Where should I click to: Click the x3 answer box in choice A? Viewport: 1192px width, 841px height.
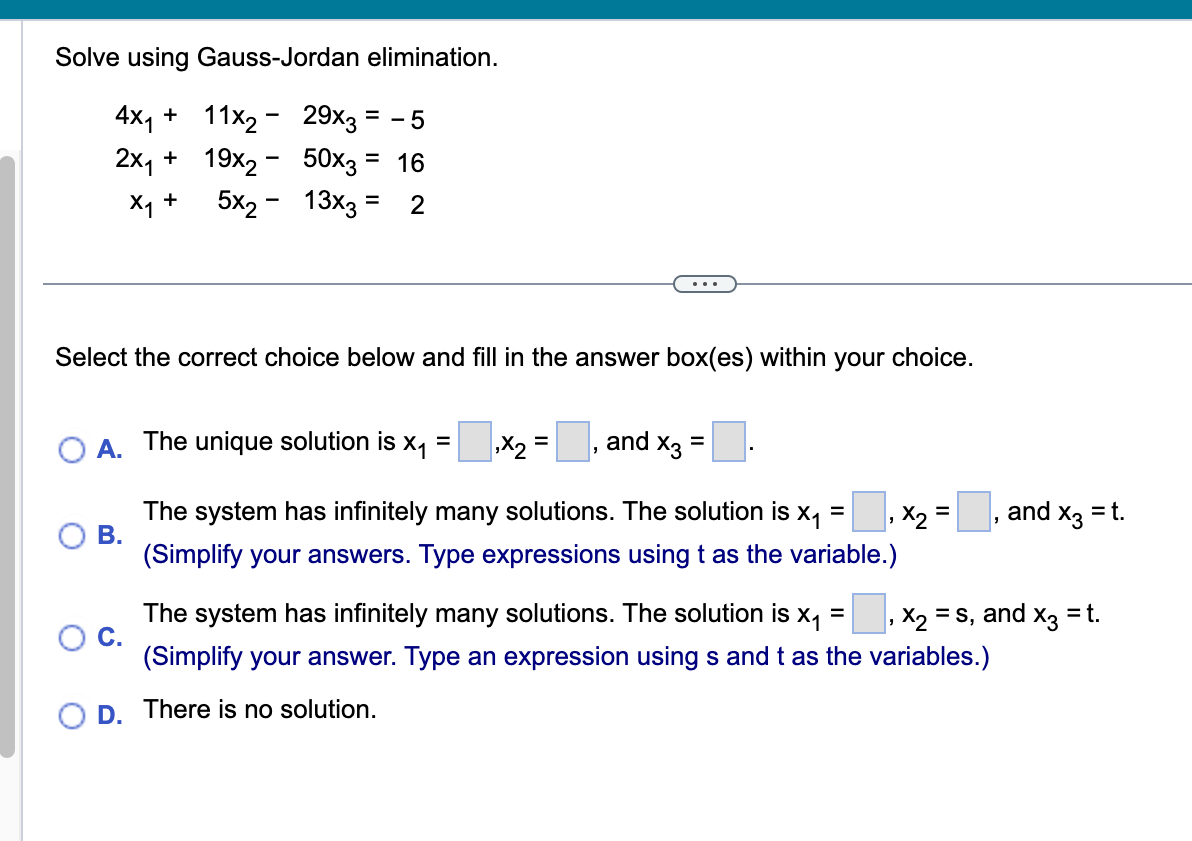click(729, 440)
